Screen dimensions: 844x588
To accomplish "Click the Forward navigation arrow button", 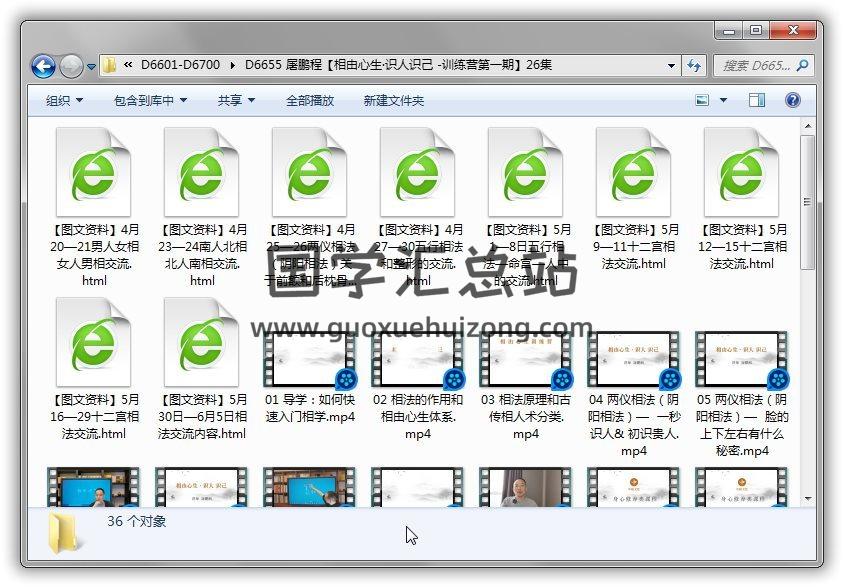I will point(71,66).
